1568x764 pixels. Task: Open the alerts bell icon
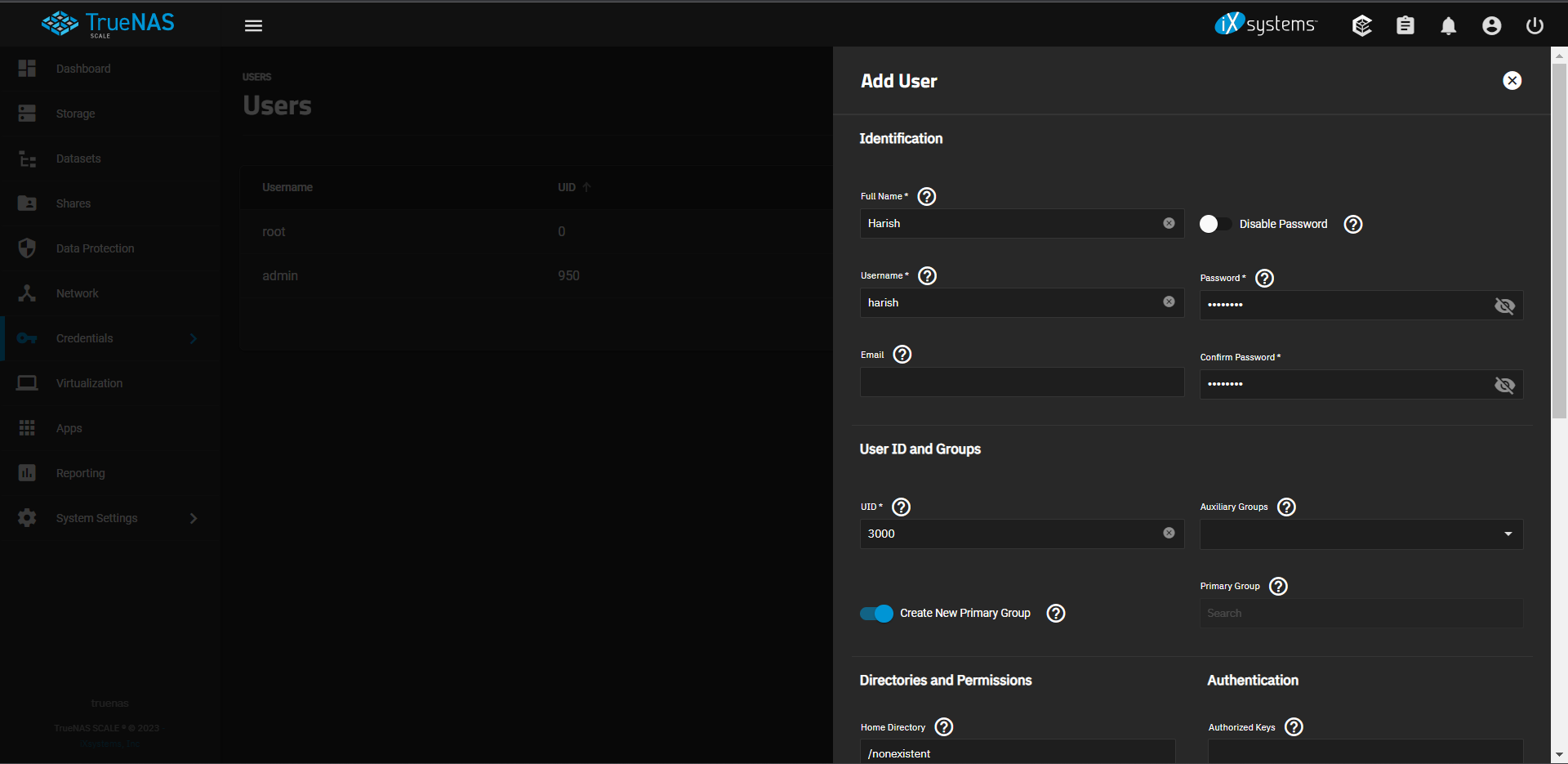coord(1449,25)
